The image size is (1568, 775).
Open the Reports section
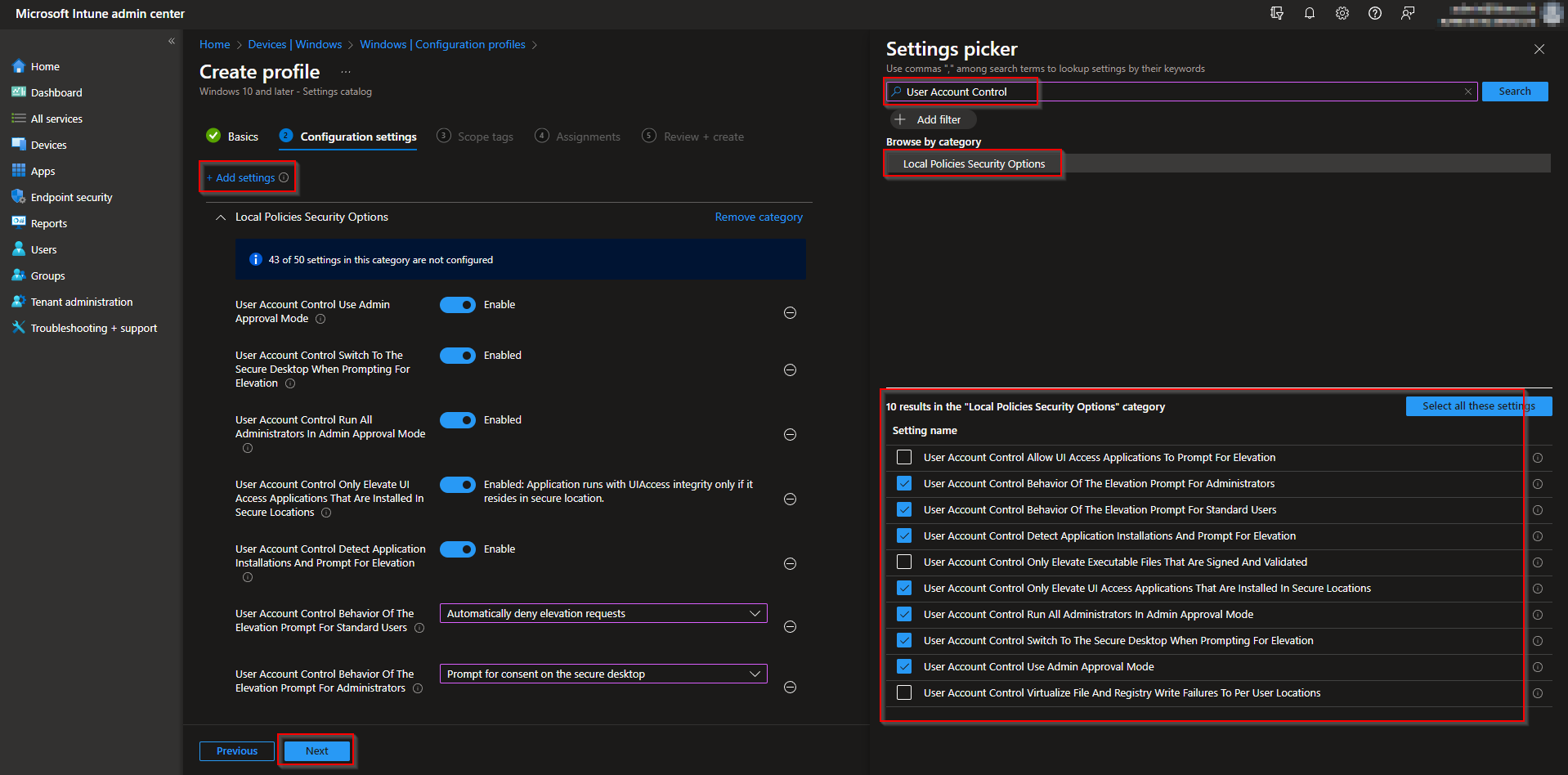click(x=49, y=222)
